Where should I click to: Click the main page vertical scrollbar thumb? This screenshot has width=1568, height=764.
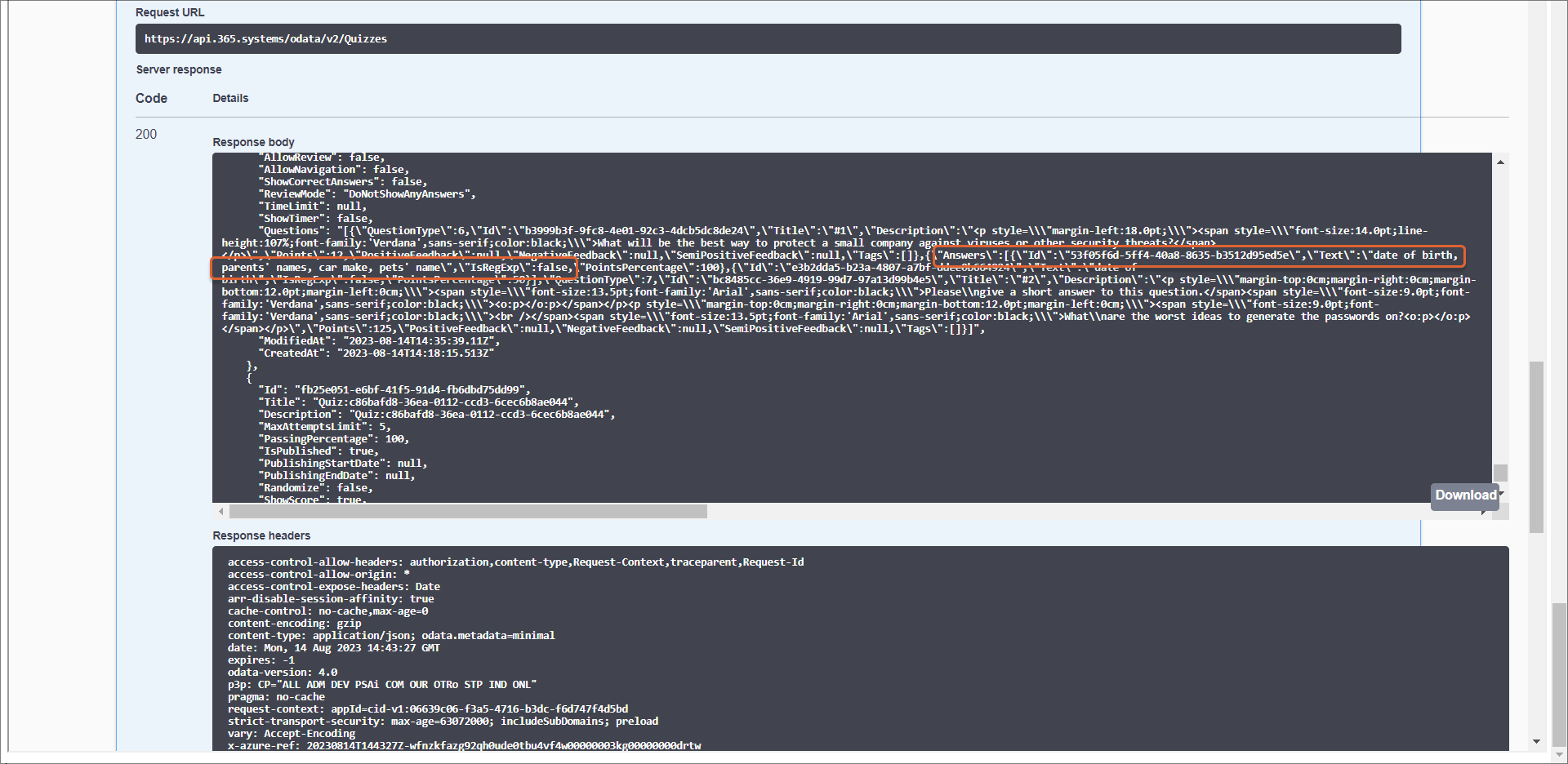point(1536,446)
